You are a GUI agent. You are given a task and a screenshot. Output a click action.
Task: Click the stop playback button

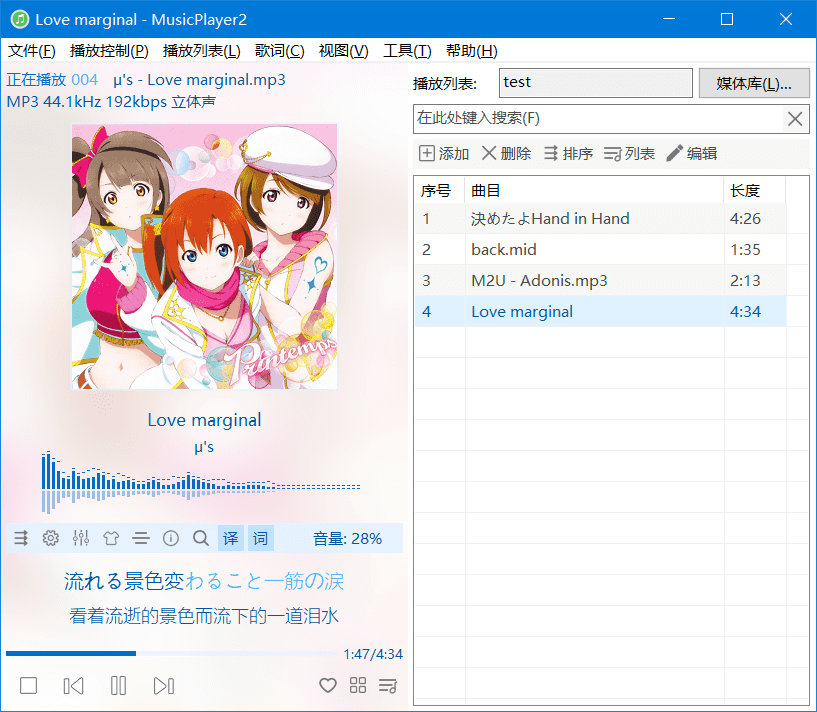click(28, 685)
